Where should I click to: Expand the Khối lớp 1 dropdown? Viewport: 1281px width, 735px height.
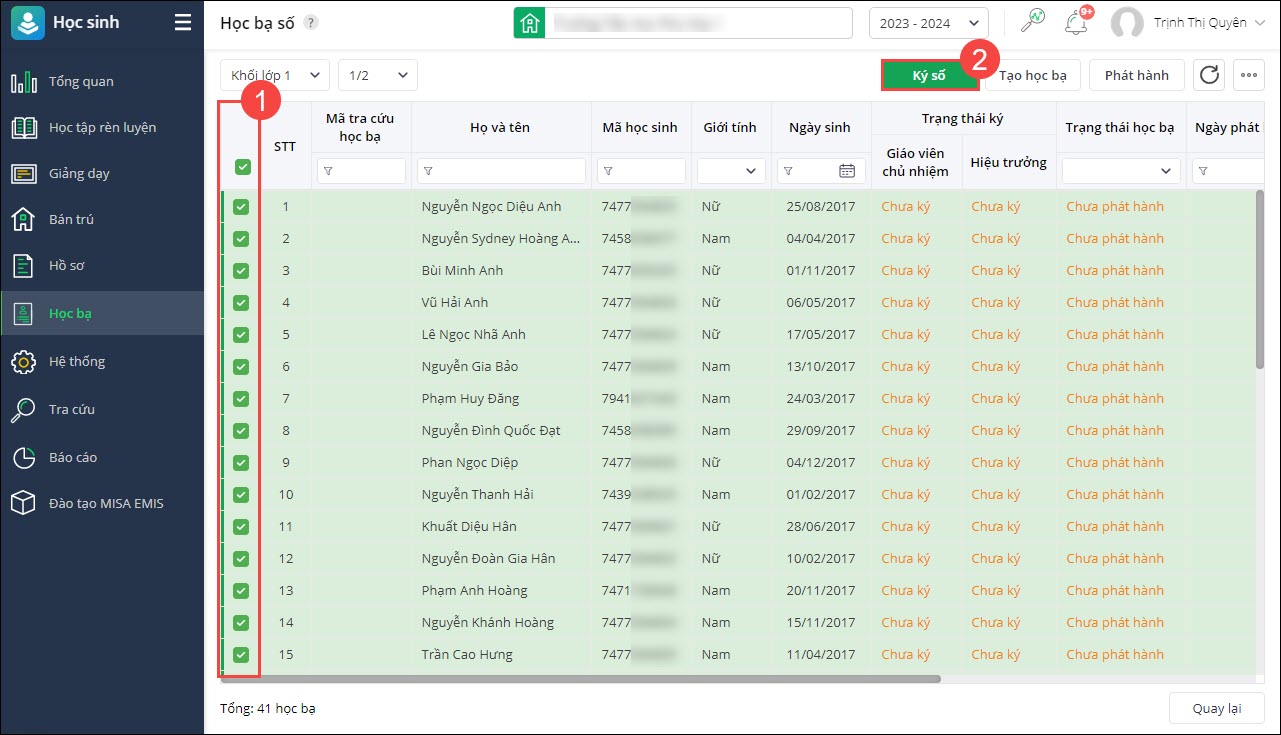click(274, 75)
